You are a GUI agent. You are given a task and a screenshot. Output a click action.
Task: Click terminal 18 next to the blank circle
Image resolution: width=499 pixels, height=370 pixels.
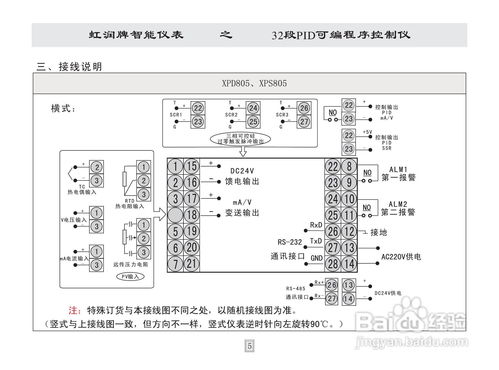tap(192, 215)
